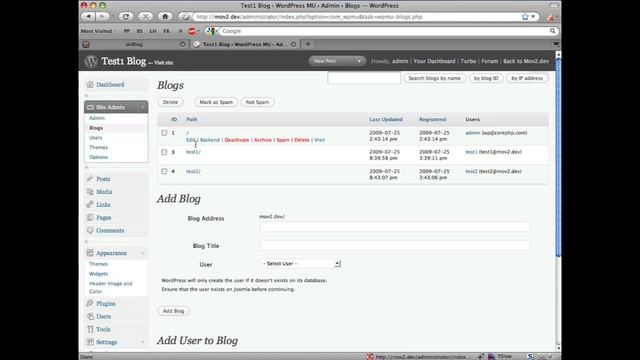The image size is (640, 360).
Task: Reload the page with the refresh icon
Action: point(126,17)
